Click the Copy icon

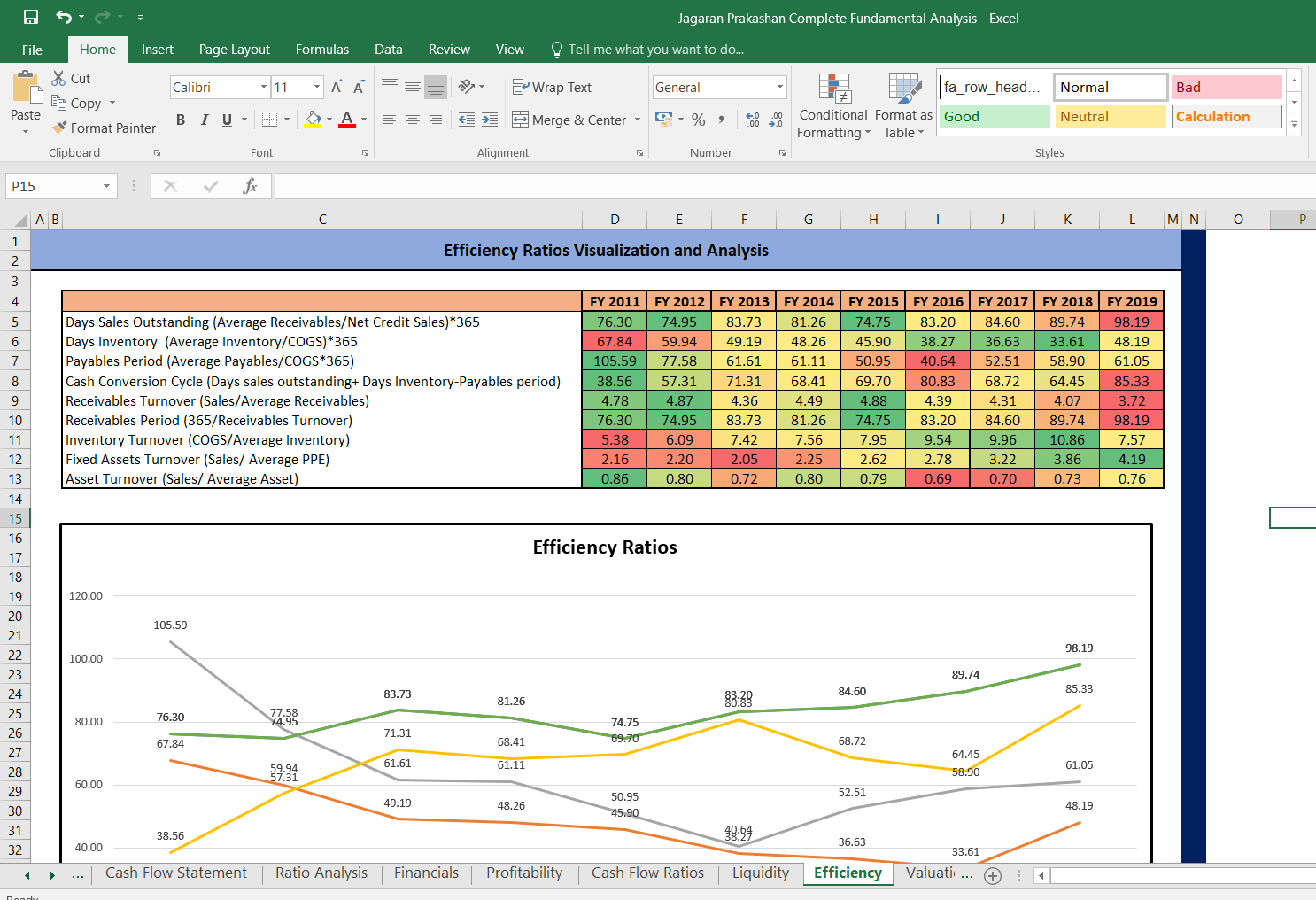pyautogui.click(x=59, y=103)
